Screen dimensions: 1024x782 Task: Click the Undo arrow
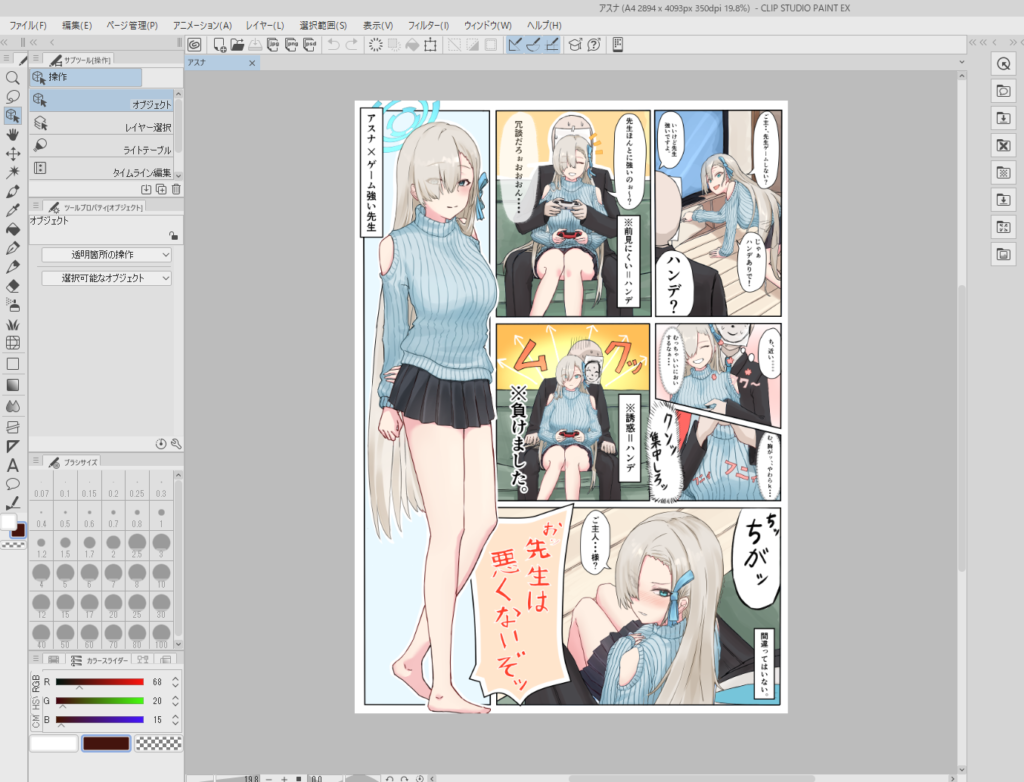[334, 44]
